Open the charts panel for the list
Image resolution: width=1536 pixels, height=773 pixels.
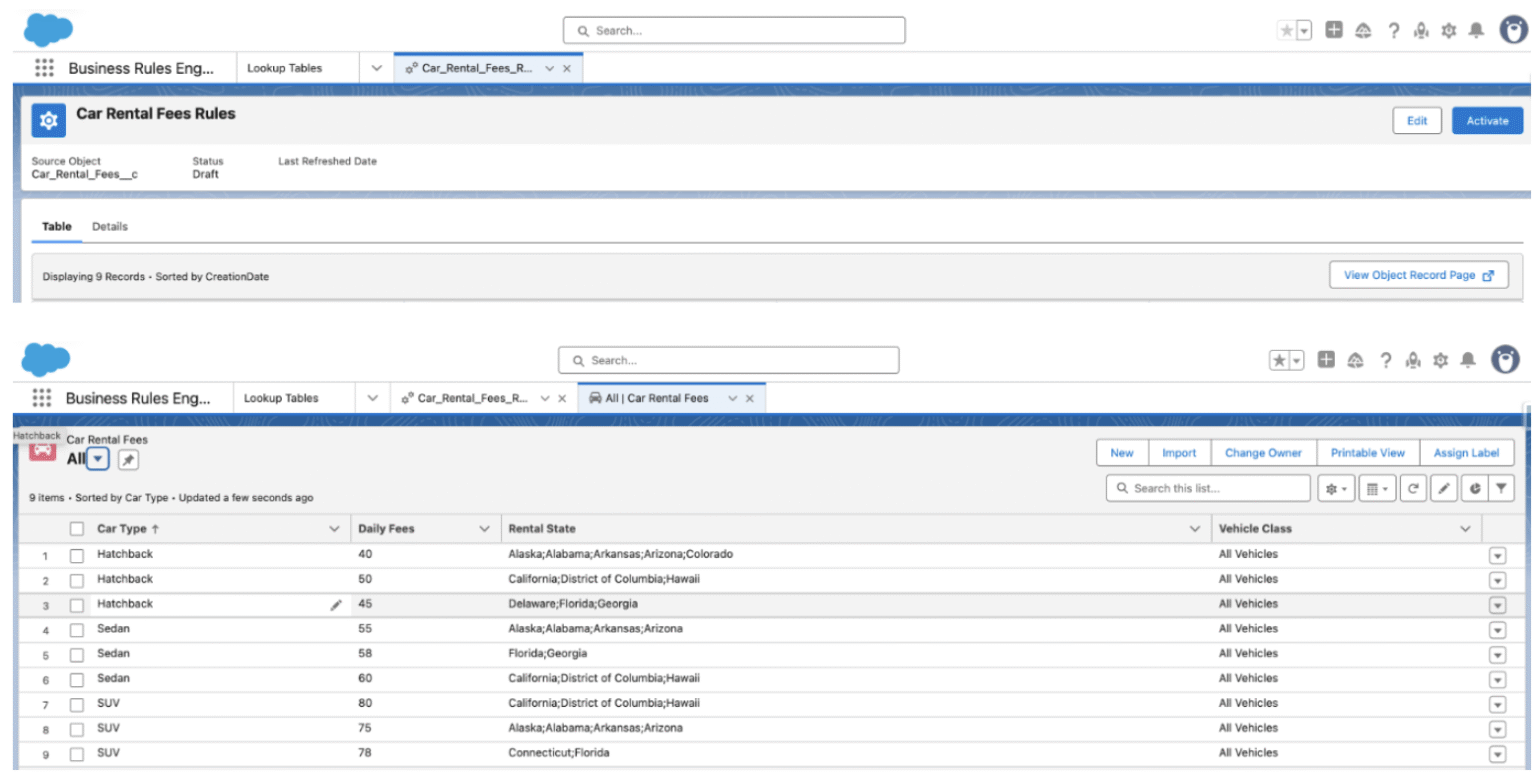point(1473,488)
